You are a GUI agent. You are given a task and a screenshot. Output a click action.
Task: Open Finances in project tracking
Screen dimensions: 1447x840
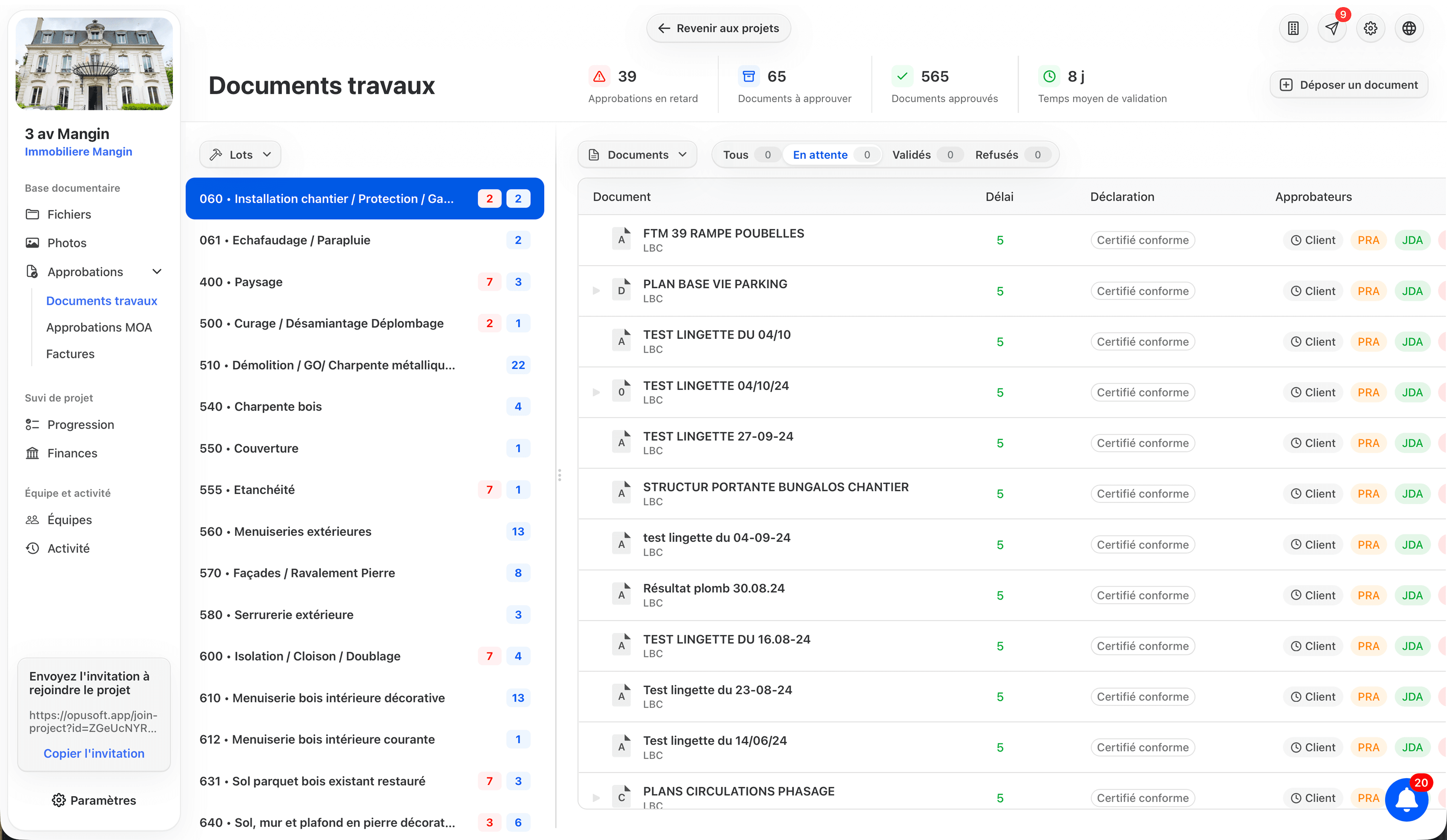coord(72,453)
